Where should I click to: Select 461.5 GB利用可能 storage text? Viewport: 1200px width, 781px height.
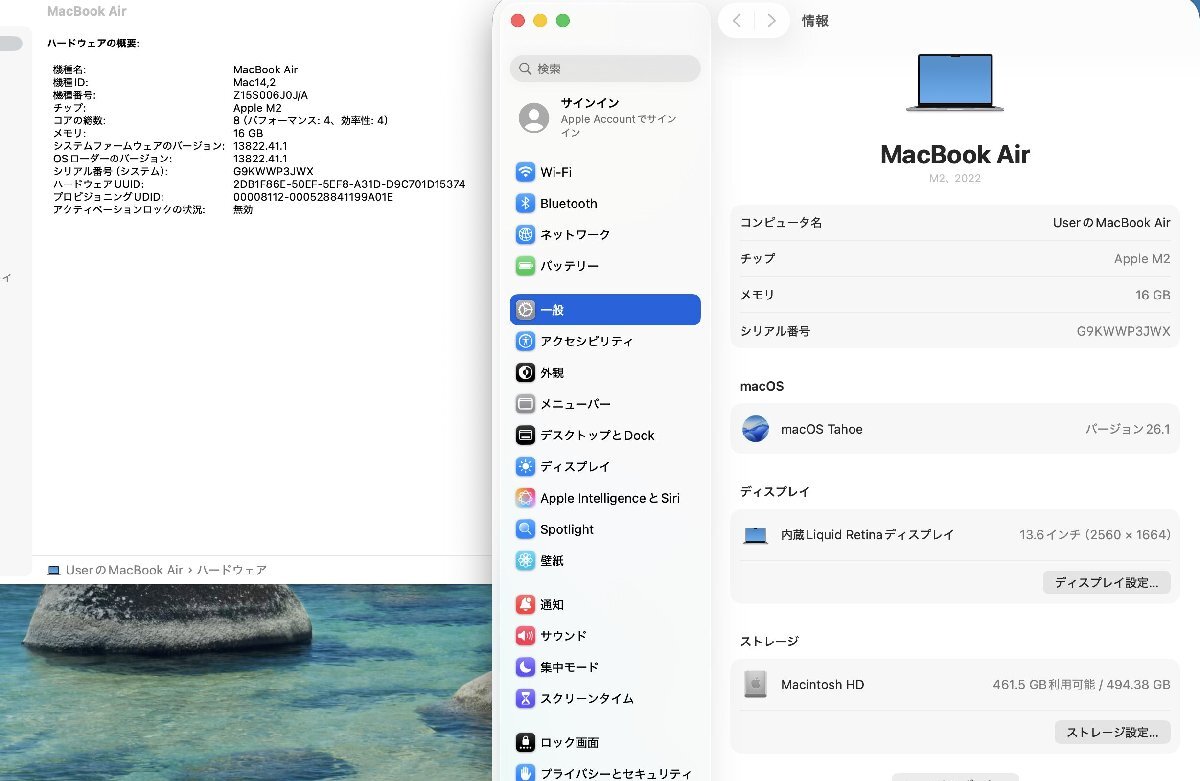click(1081, 685)
